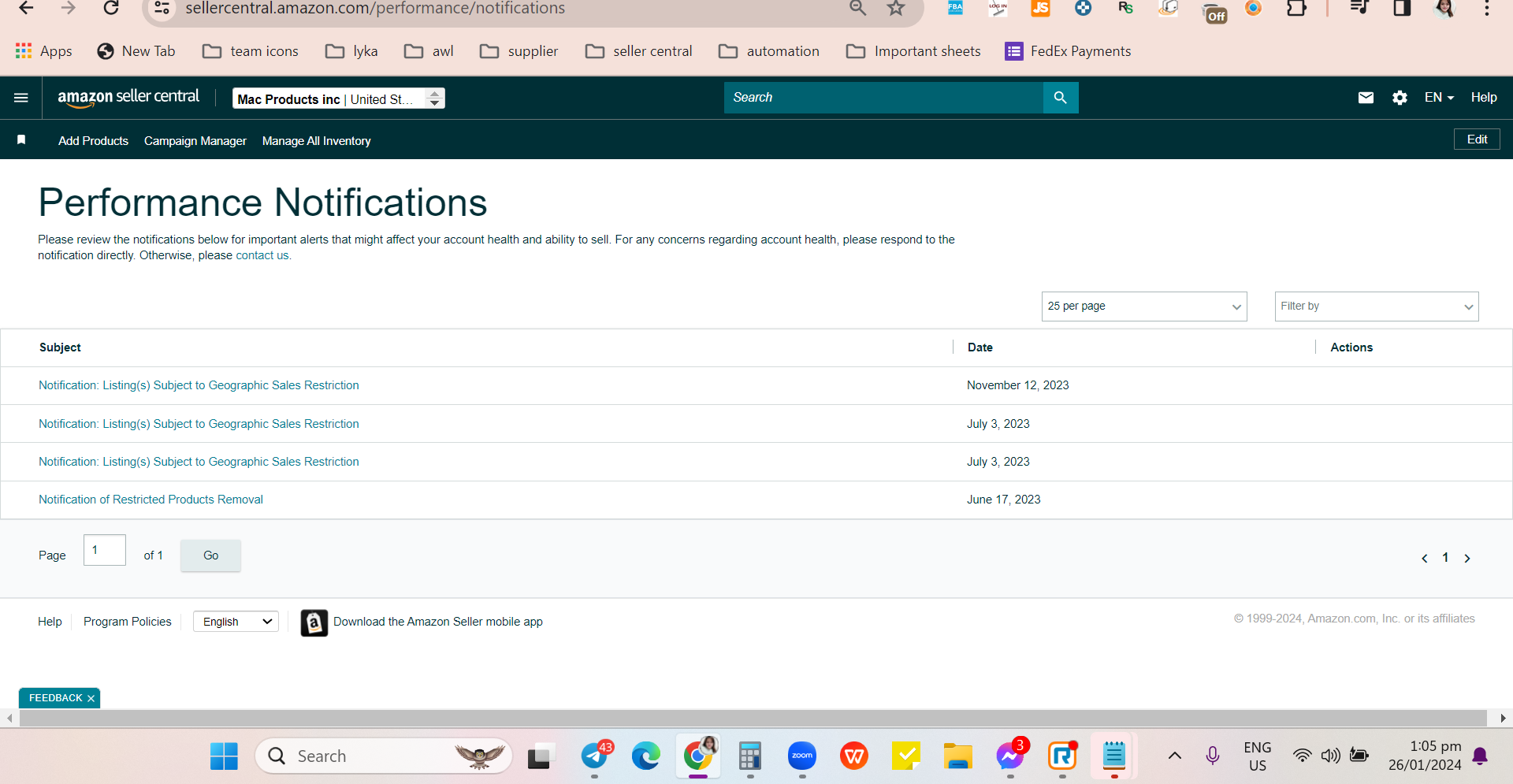Image resolution: width=1513 pixels, height=784 pixels.
Task: Open the clock and date in taskbar
Action: (1425, 756)
